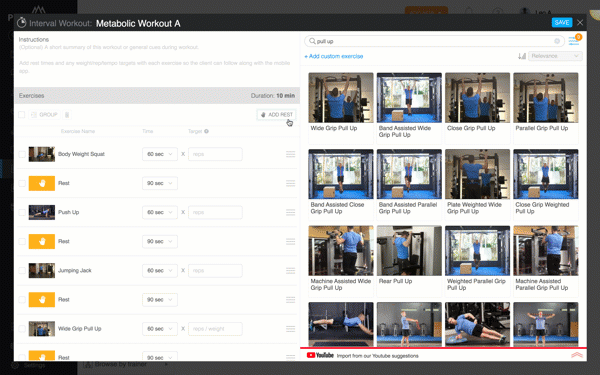Check the Body Weight Squat checkbox
This screenshot has height=375, width=600.
[22, 154]
